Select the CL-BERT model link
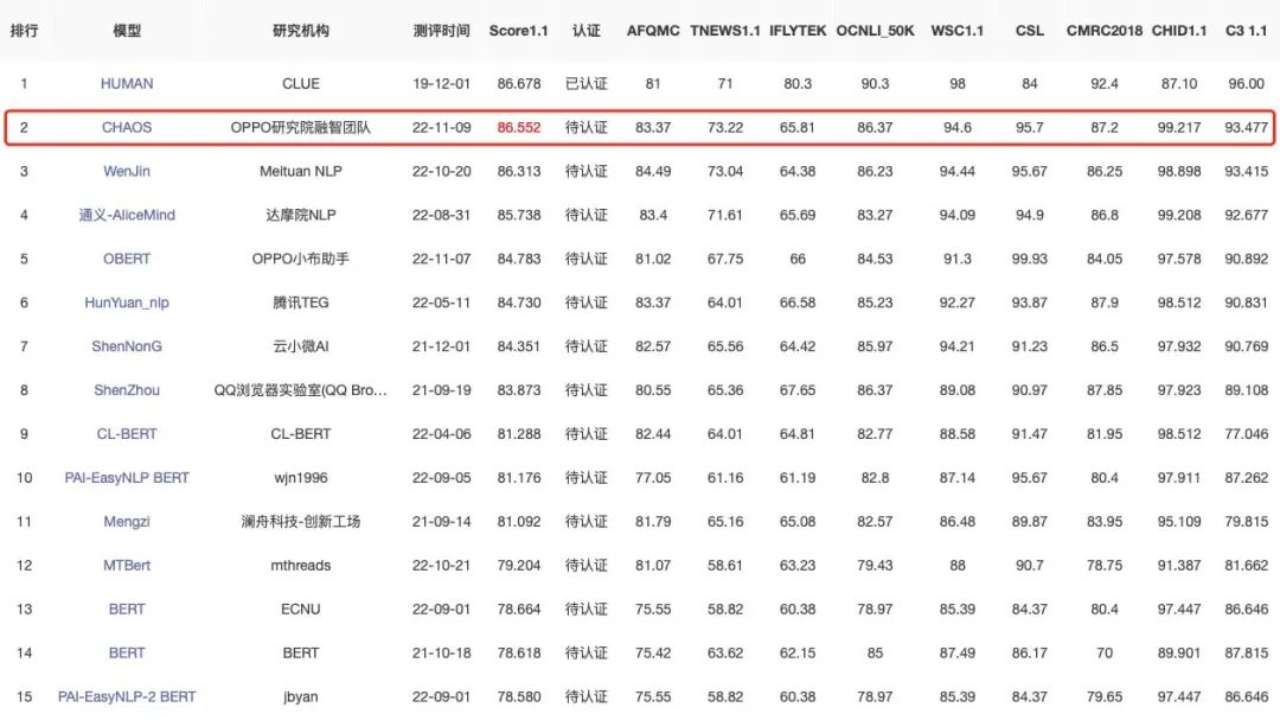Screen dimensions: 1280x720 click(127, 434)
